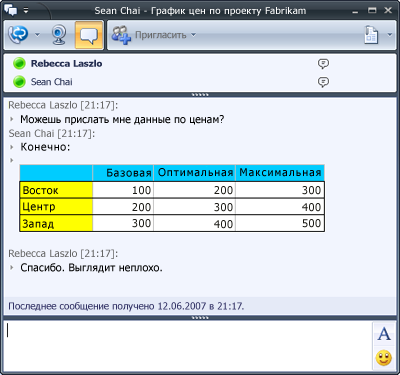400x375 pixels.
Task: Click the Восток row label cell
Action: [56, 190]
